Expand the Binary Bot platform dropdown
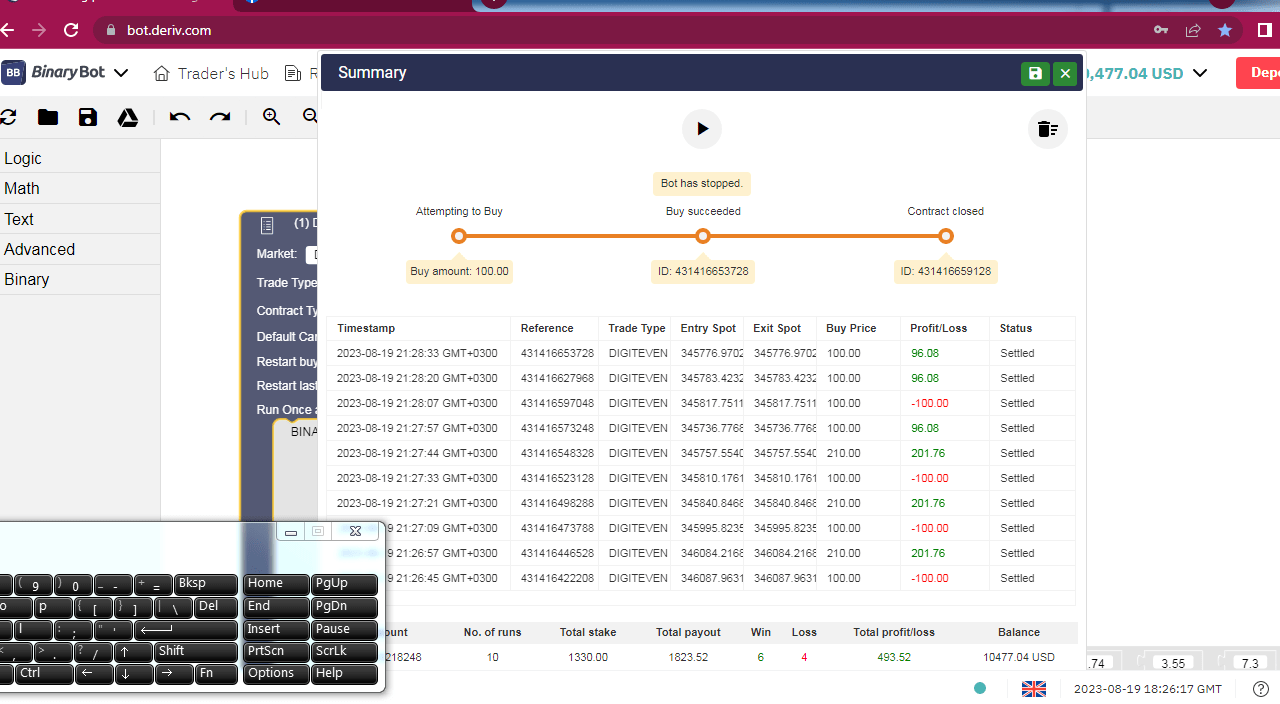 [x=121, y=73]
